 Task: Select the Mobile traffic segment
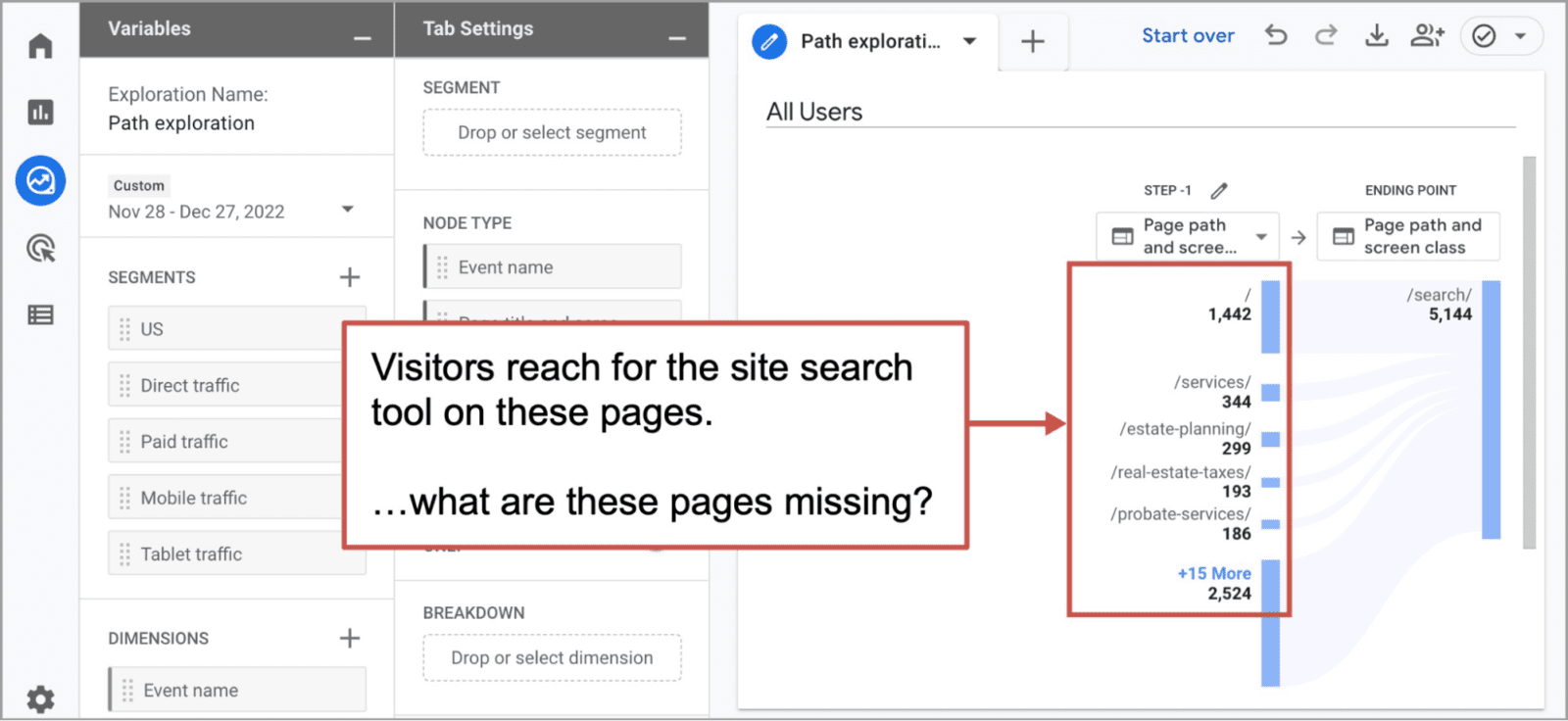[x=236, y=498]
